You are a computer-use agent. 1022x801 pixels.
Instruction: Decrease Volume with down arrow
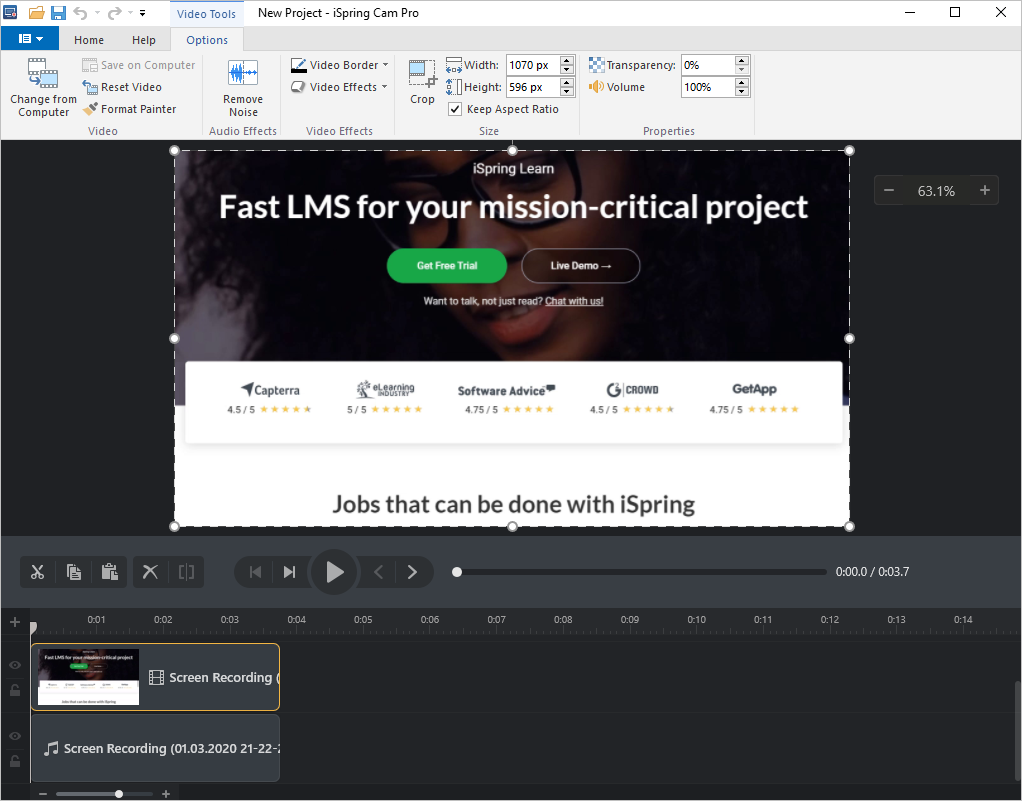(742, 91)
